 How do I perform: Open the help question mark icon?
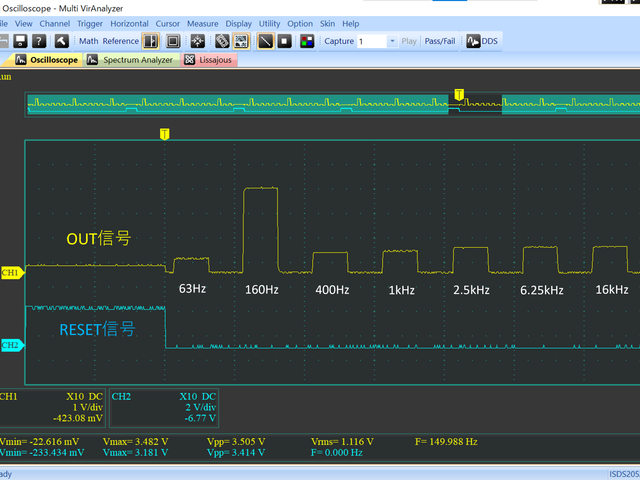pos(38,41)
